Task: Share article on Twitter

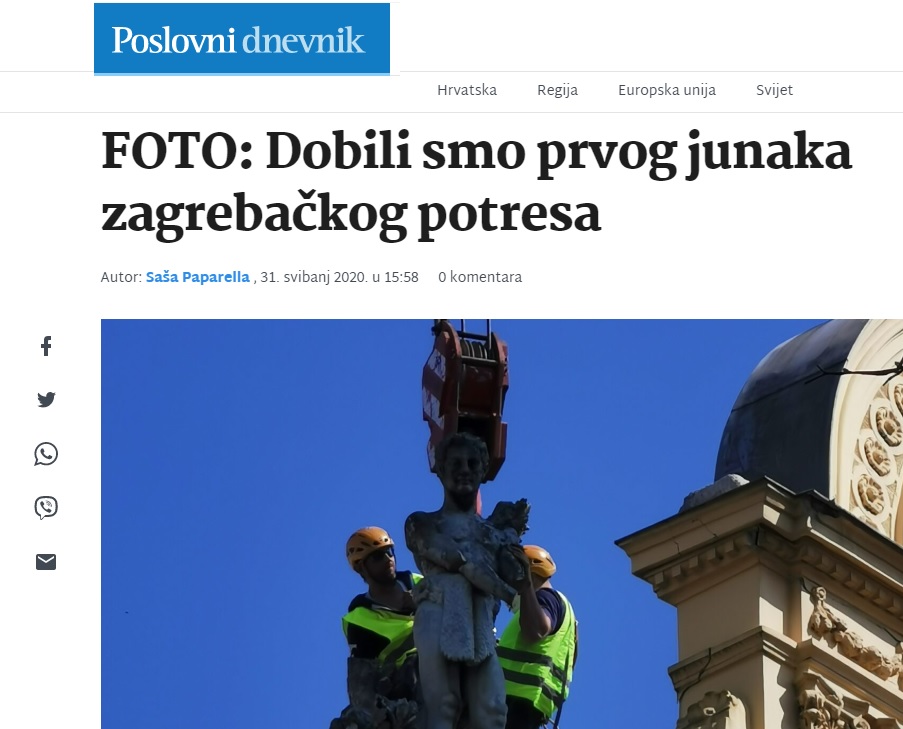Action: (x=46, y=399)
